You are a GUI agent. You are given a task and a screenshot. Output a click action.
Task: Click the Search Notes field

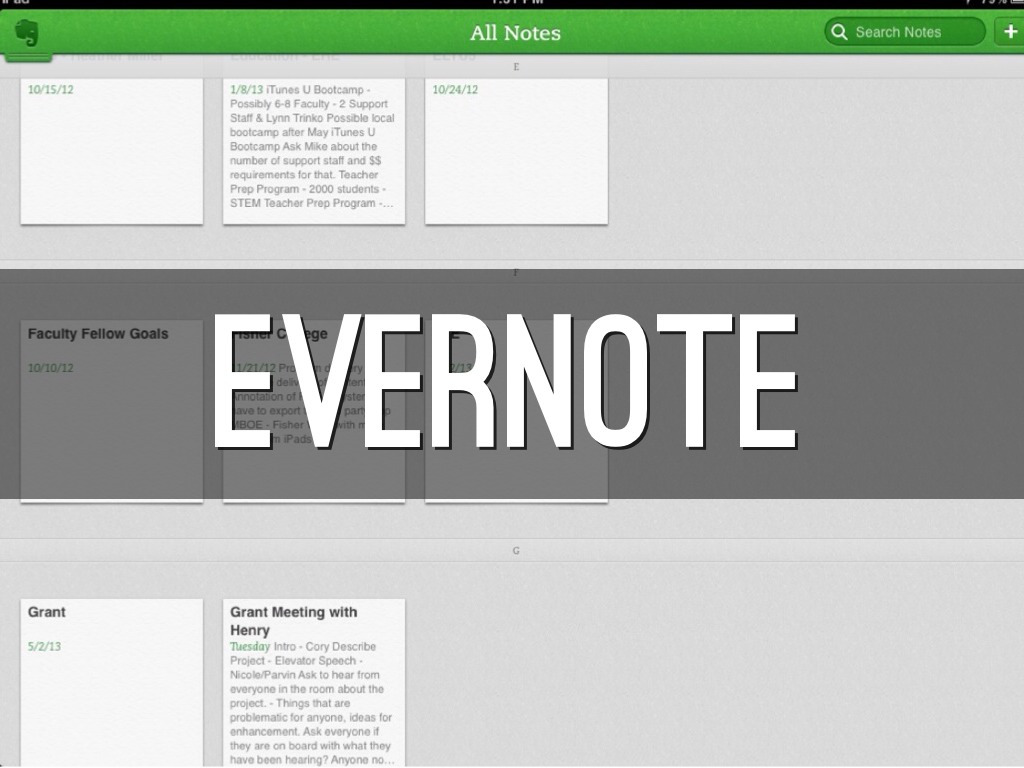click(905, 32)
